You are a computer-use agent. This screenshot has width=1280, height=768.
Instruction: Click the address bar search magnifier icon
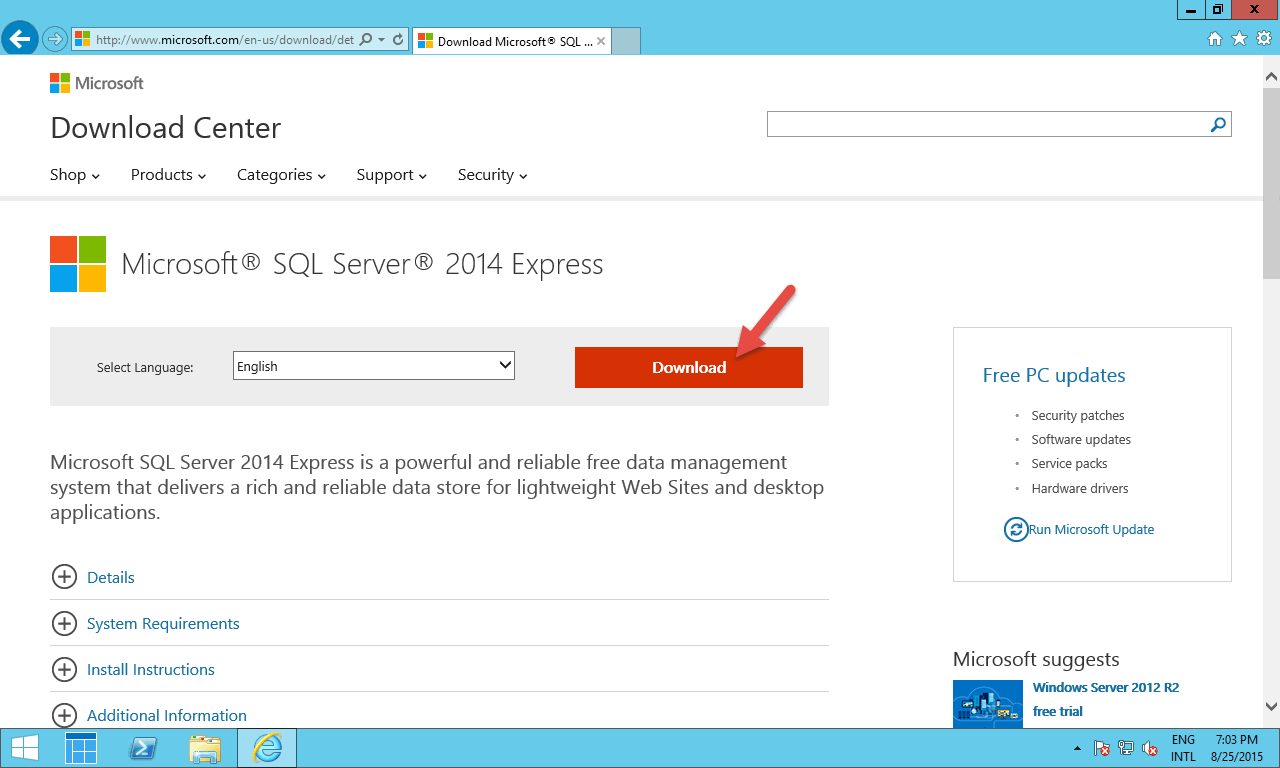(x=365, y=40)
